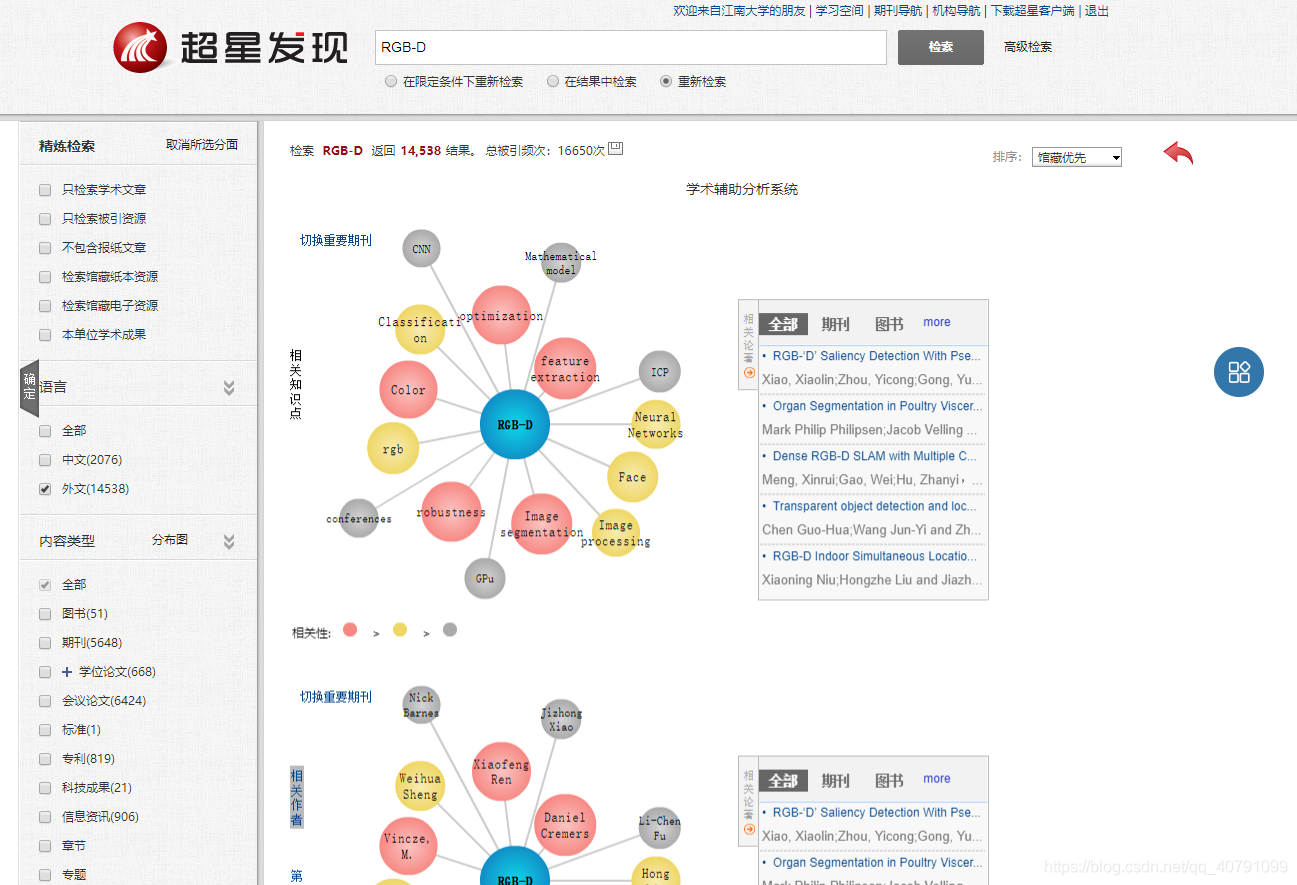This screenshot has width=1297, height=885.
Task: Expand related papers arrow in knowledge panel
Action: (749, 373)
